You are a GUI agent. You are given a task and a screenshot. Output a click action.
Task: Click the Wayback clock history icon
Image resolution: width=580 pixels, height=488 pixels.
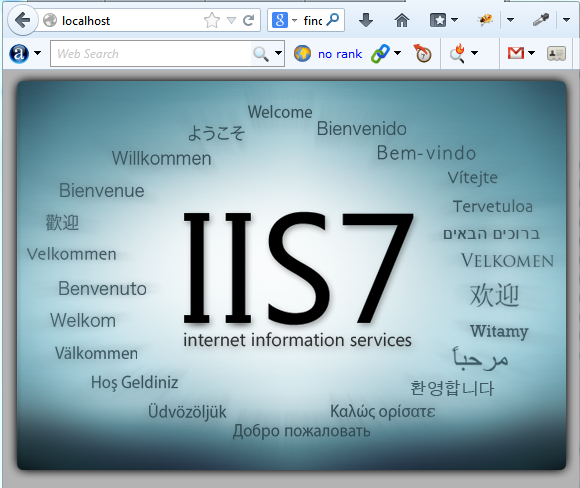point(422,53)
